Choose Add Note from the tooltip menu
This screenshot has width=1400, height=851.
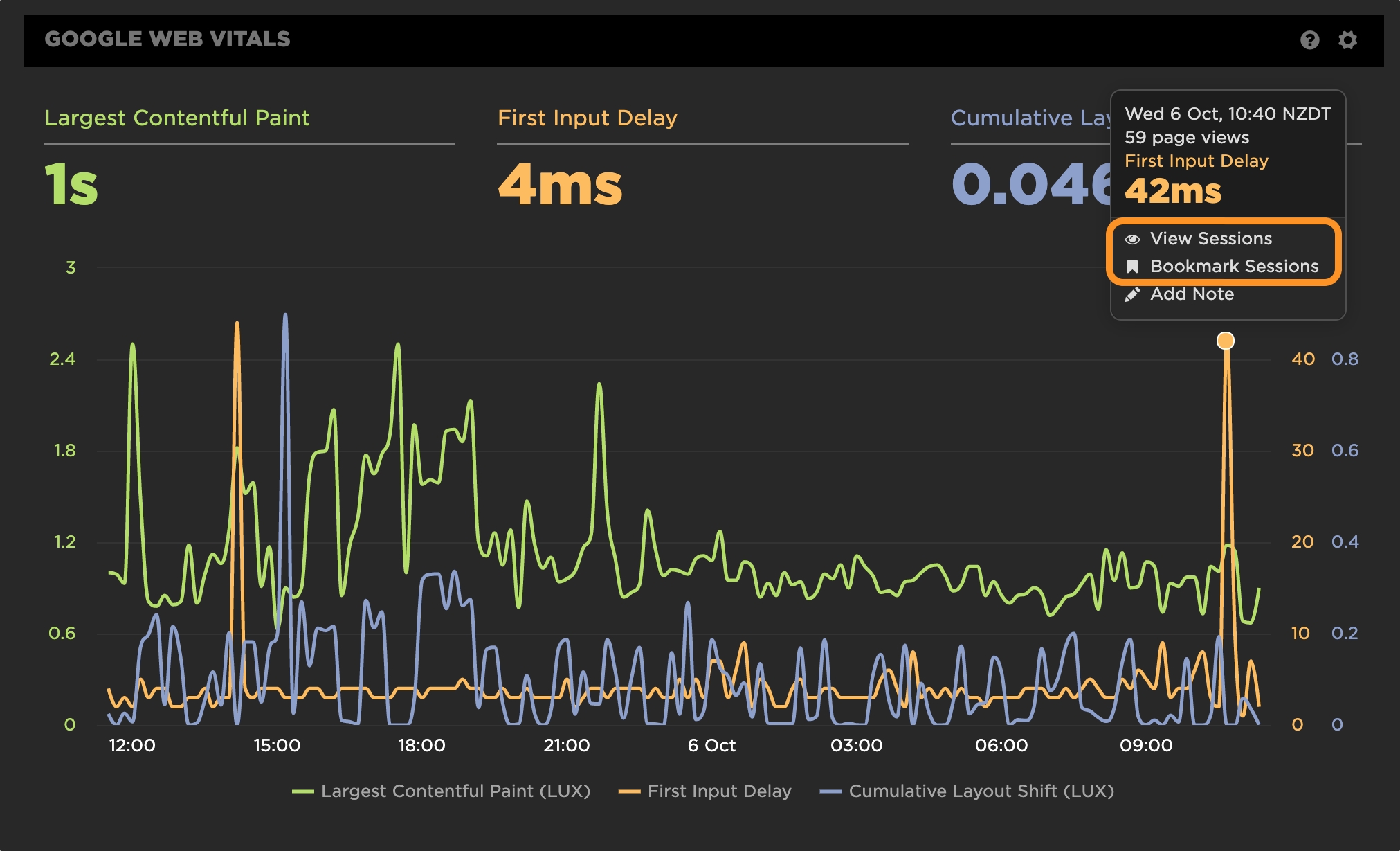click(x=1192, y=294)
